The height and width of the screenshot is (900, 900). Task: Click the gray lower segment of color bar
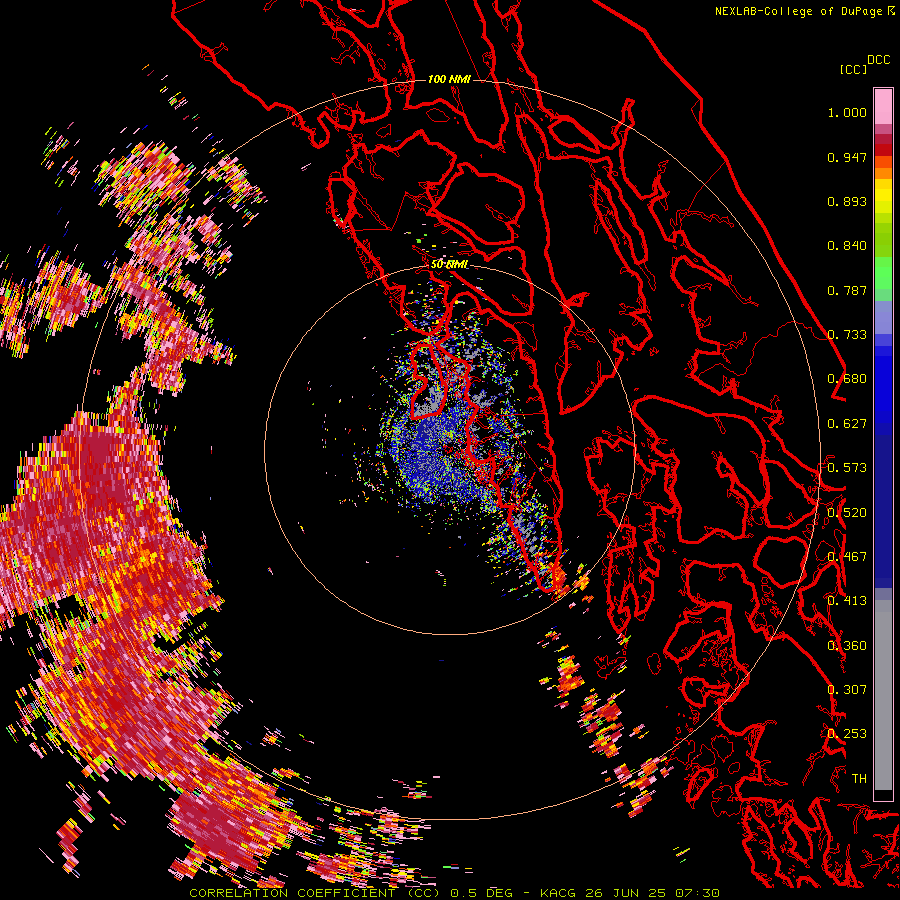pos(883,695)
